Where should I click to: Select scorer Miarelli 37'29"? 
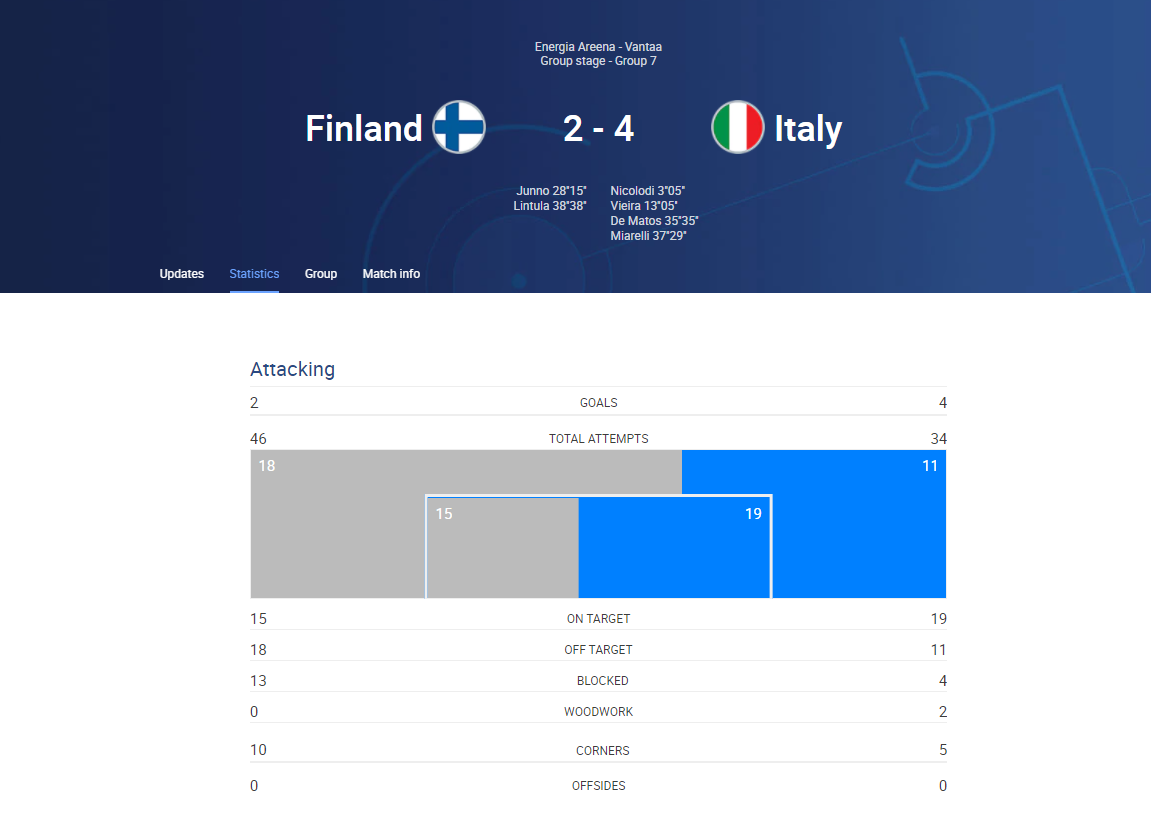[x=648, y=236]
